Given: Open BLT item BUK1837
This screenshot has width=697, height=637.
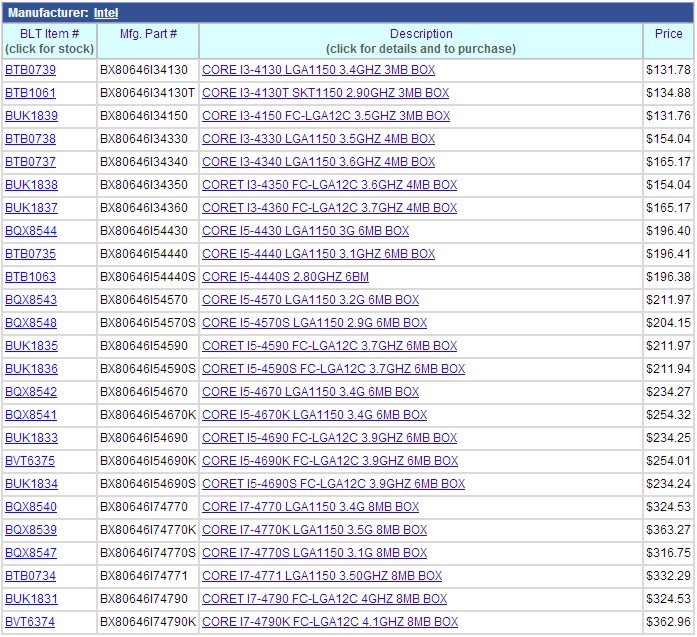Looking at the screenshot, I should tap(31, 208).
